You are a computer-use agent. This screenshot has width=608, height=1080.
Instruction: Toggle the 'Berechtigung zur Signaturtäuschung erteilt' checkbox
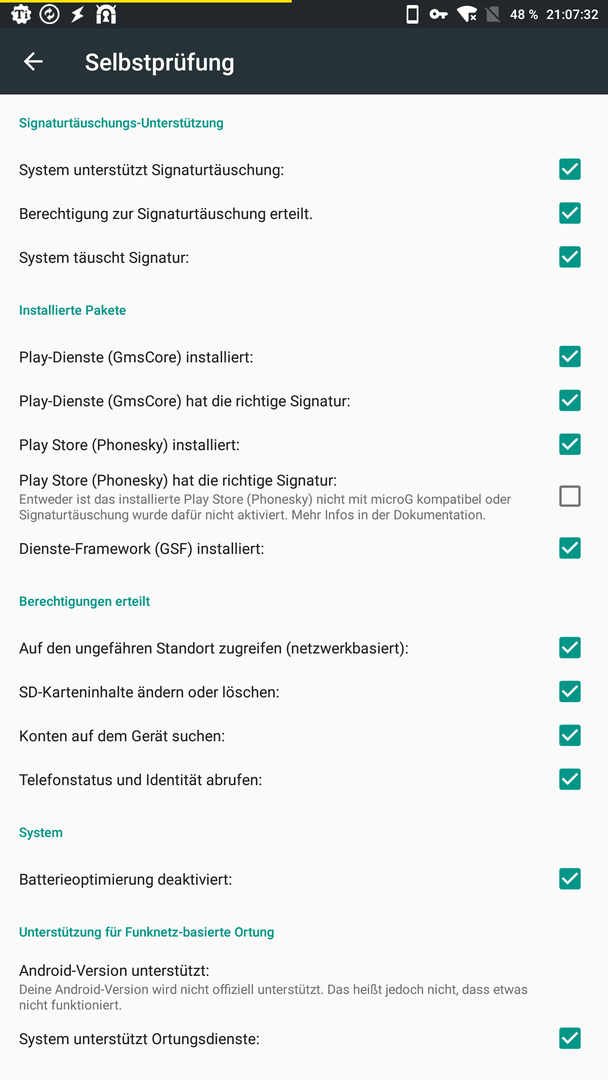[569, 214]
